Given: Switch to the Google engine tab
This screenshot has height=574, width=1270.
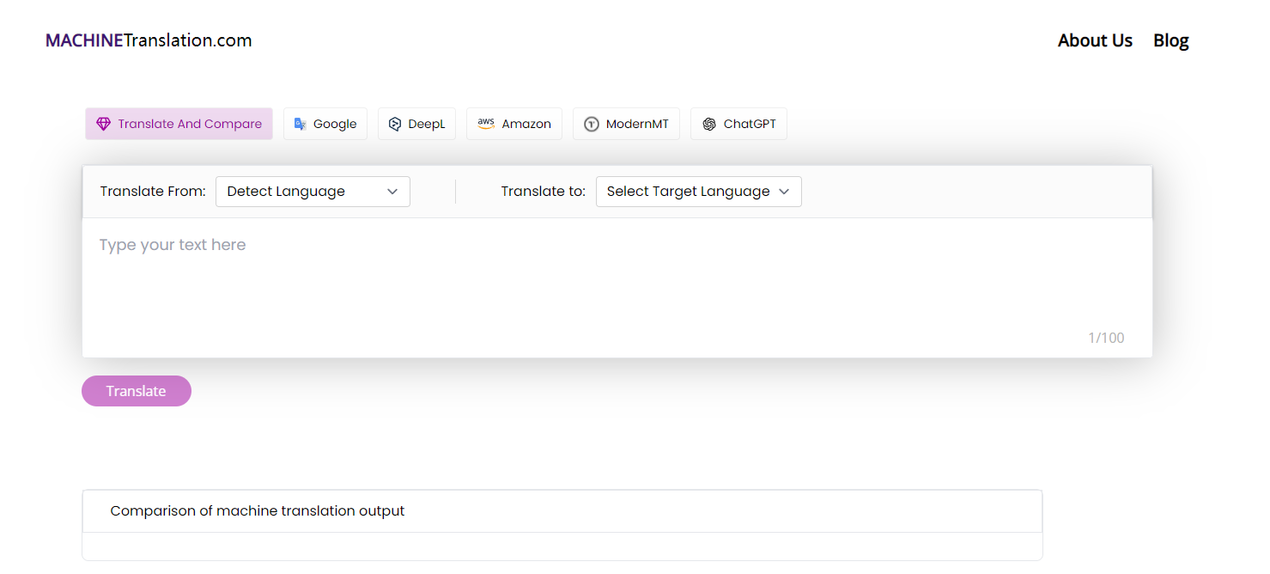Looking at the screenshot, I should (325, 124).
